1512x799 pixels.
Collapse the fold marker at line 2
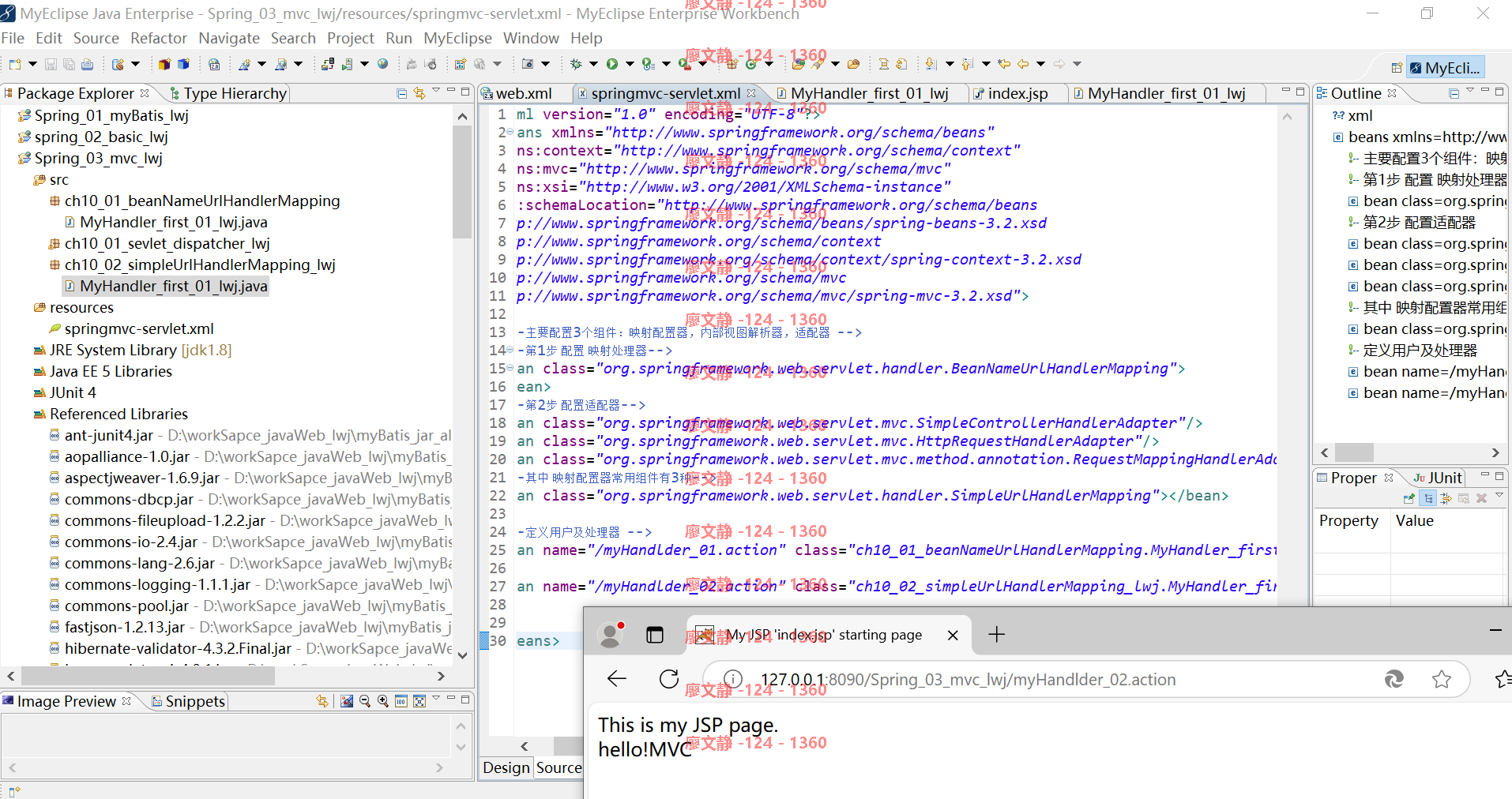point(510,133)
